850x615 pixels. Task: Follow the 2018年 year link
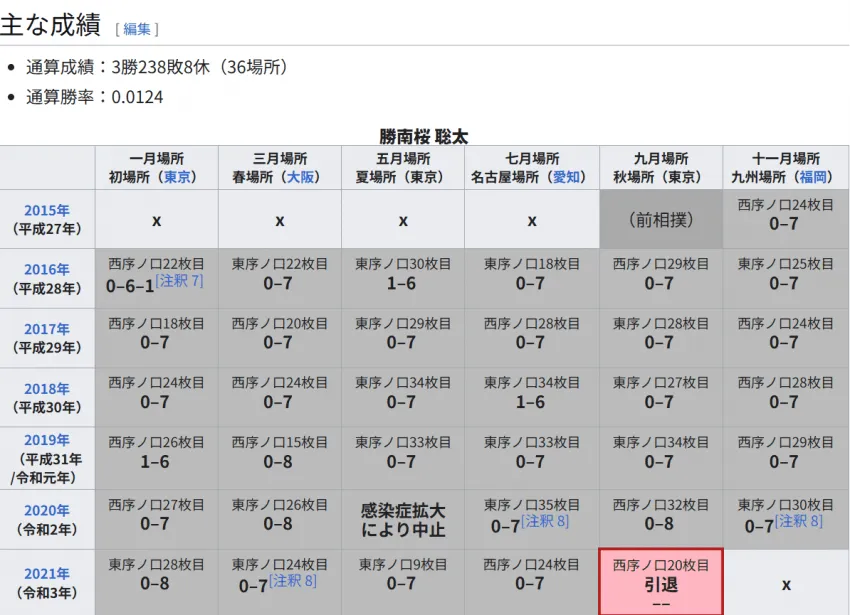[x=47, y=389]
